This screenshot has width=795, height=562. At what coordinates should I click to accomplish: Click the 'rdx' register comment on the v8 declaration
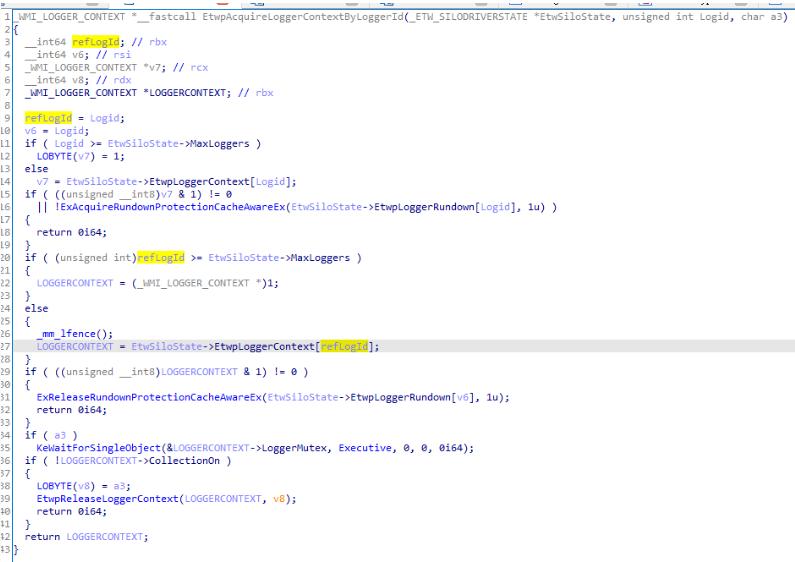(122, 80)
